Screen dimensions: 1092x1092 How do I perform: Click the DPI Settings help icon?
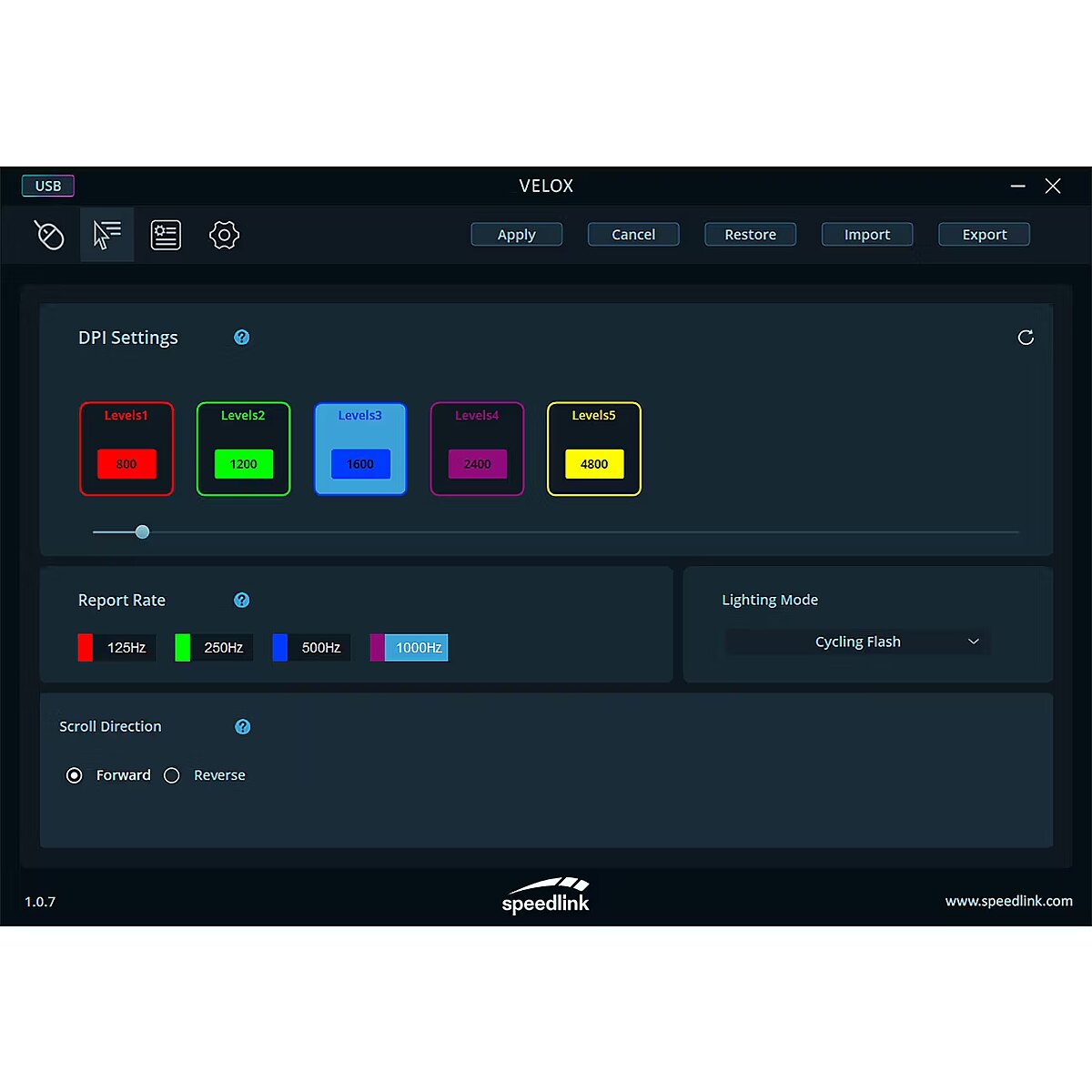click(x=242, y=338)
